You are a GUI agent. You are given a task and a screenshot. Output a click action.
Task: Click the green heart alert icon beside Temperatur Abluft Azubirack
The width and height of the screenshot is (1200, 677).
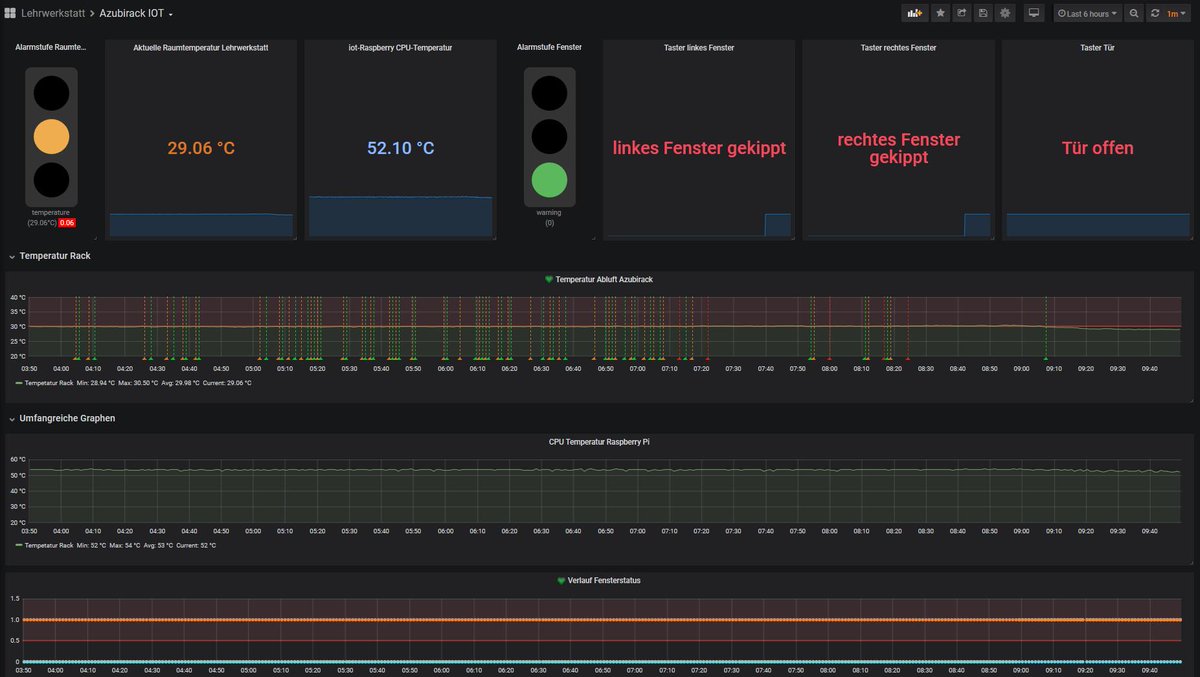(548, 280)
